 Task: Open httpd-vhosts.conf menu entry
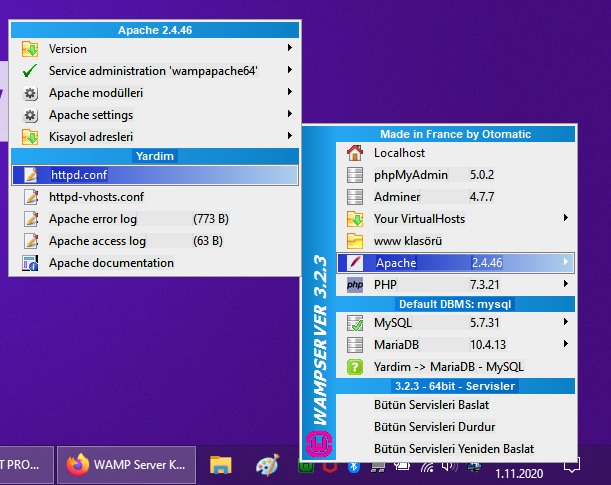(155, 197)
